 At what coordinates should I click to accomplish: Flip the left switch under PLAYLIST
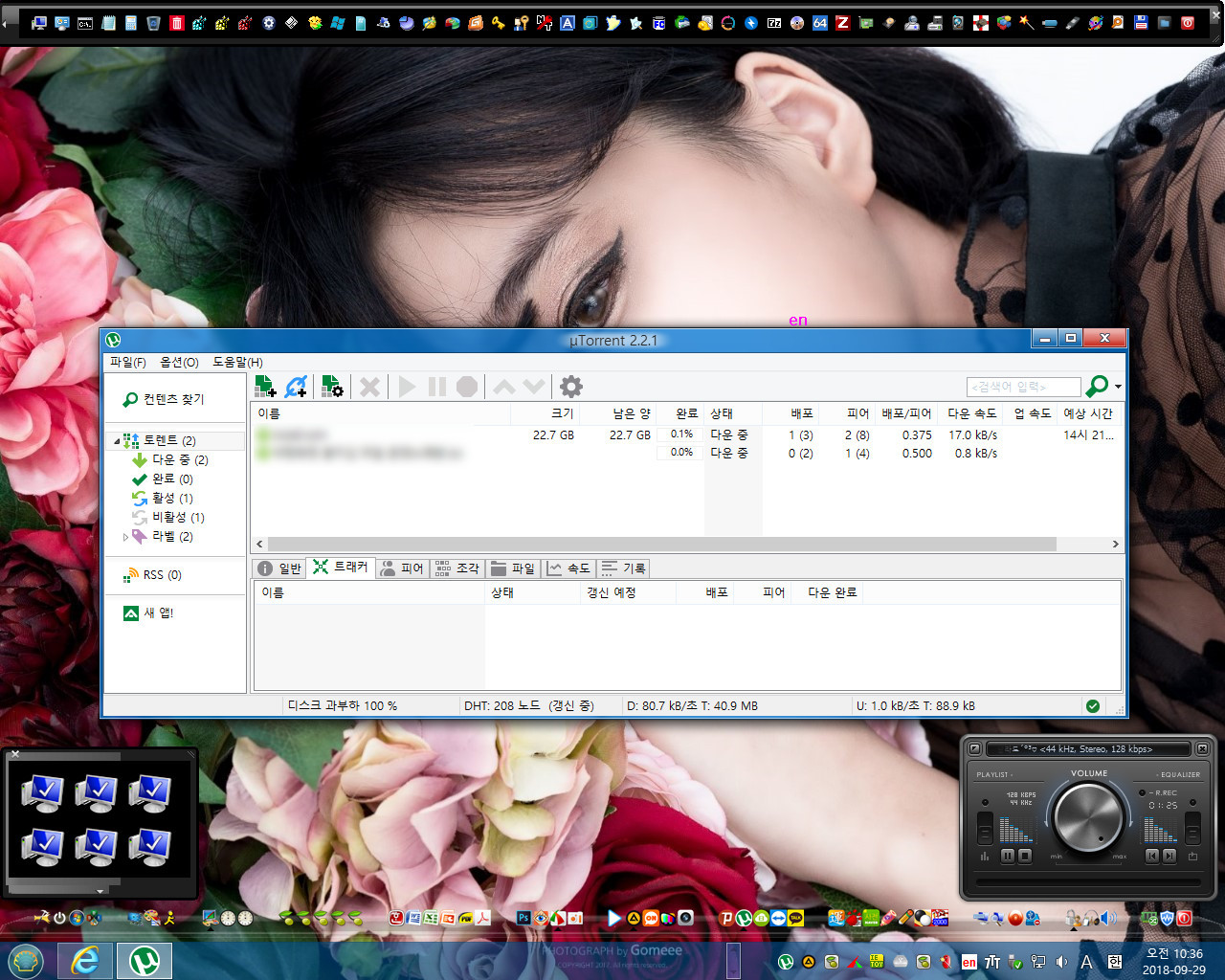(x=985, y=828)
